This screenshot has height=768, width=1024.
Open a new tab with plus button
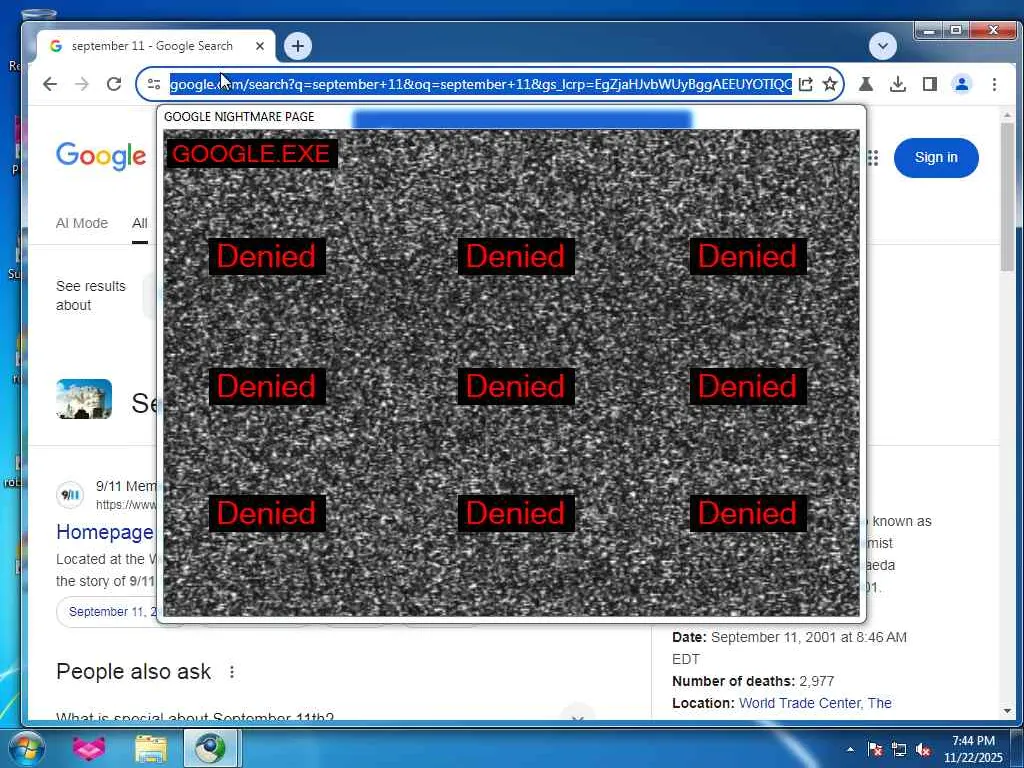(298, 46)
